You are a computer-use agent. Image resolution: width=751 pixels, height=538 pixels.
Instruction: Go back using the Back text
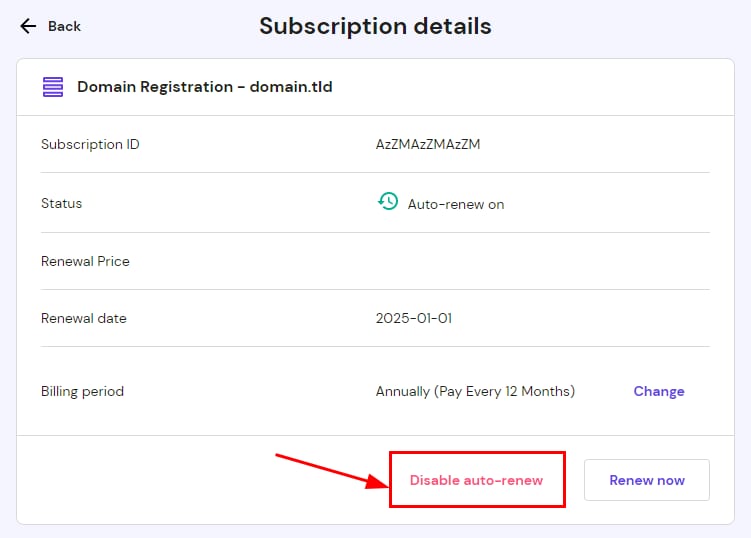pos(64,26)
